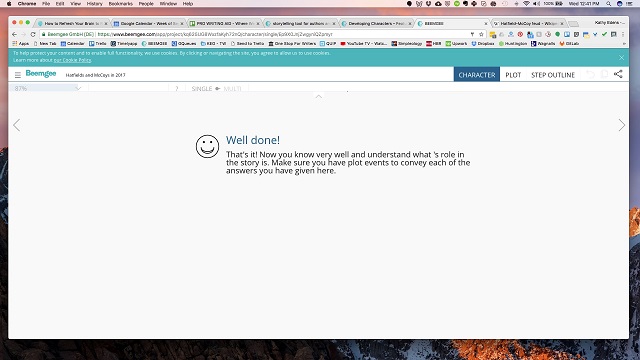Screen dimensions: 640x360
Task: Click the project title Hatfields and McCoys in 2017
Action: (96, 75)
